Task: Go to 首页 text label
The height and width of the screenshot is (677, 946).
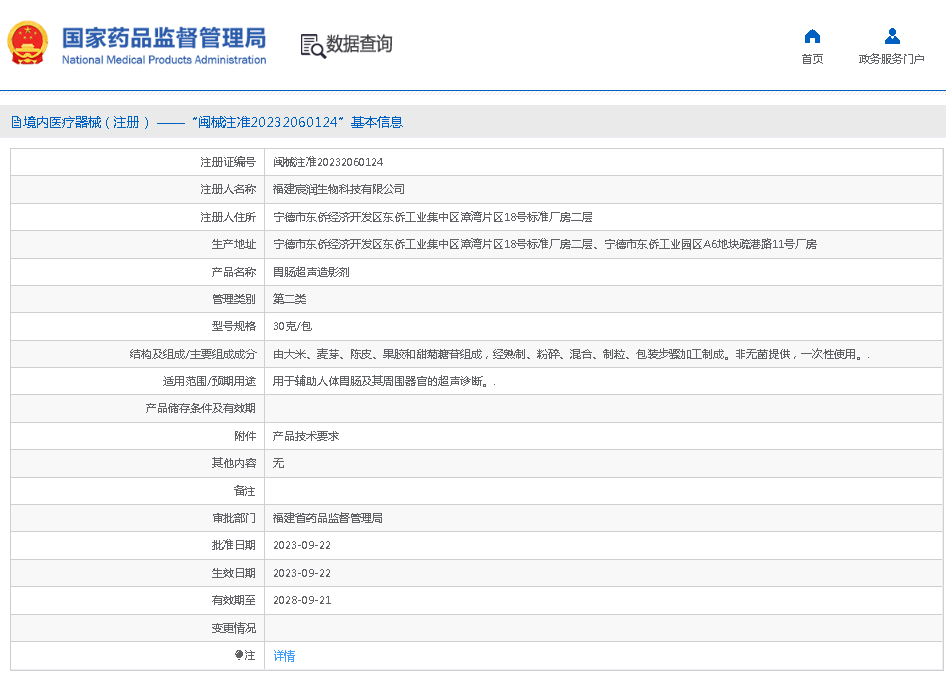Action: (812, 59)
